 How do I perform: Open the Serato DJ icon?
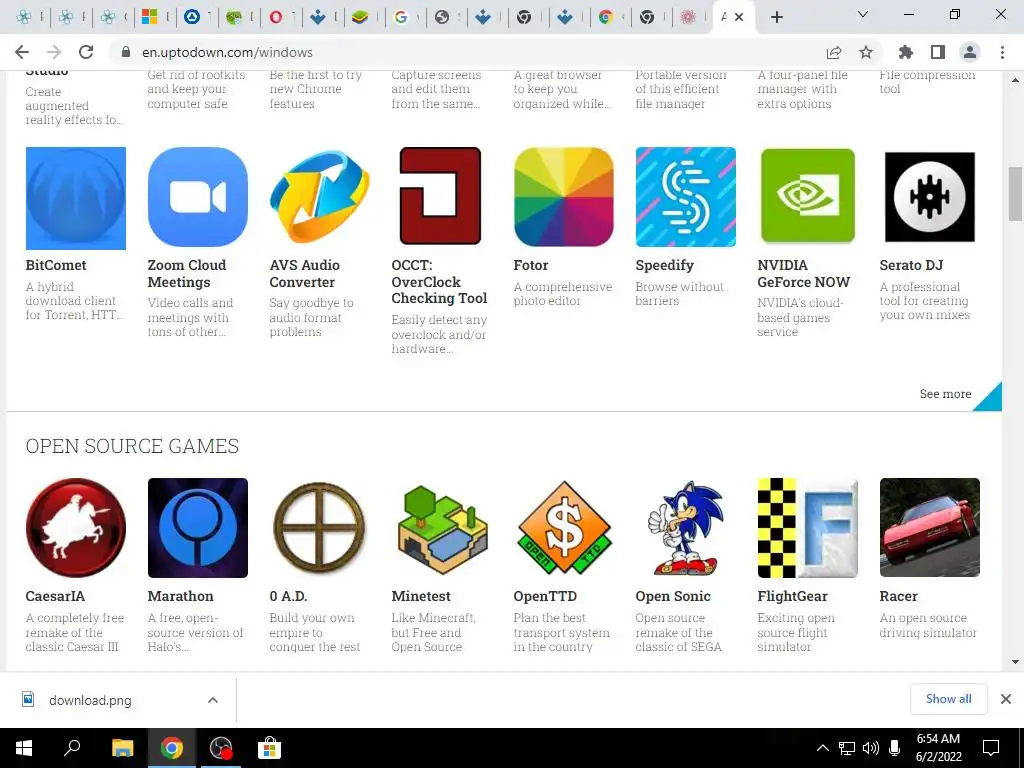point(930,197)
